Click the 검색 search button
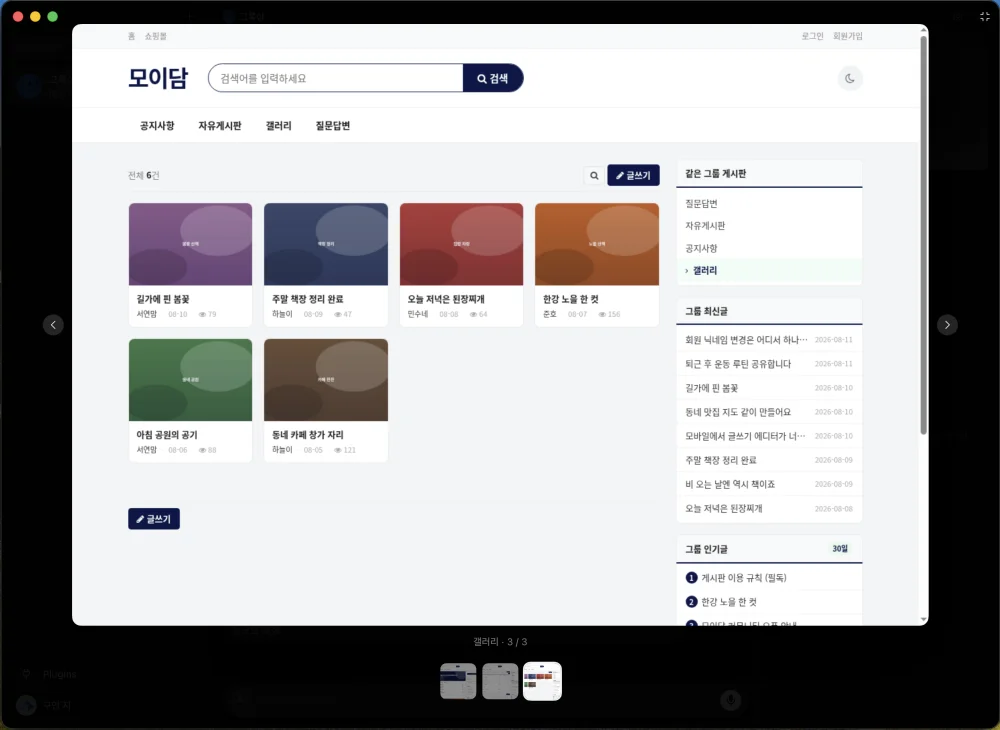The image size is (1000, 730). pyautogui.click(x=493, y=78)
